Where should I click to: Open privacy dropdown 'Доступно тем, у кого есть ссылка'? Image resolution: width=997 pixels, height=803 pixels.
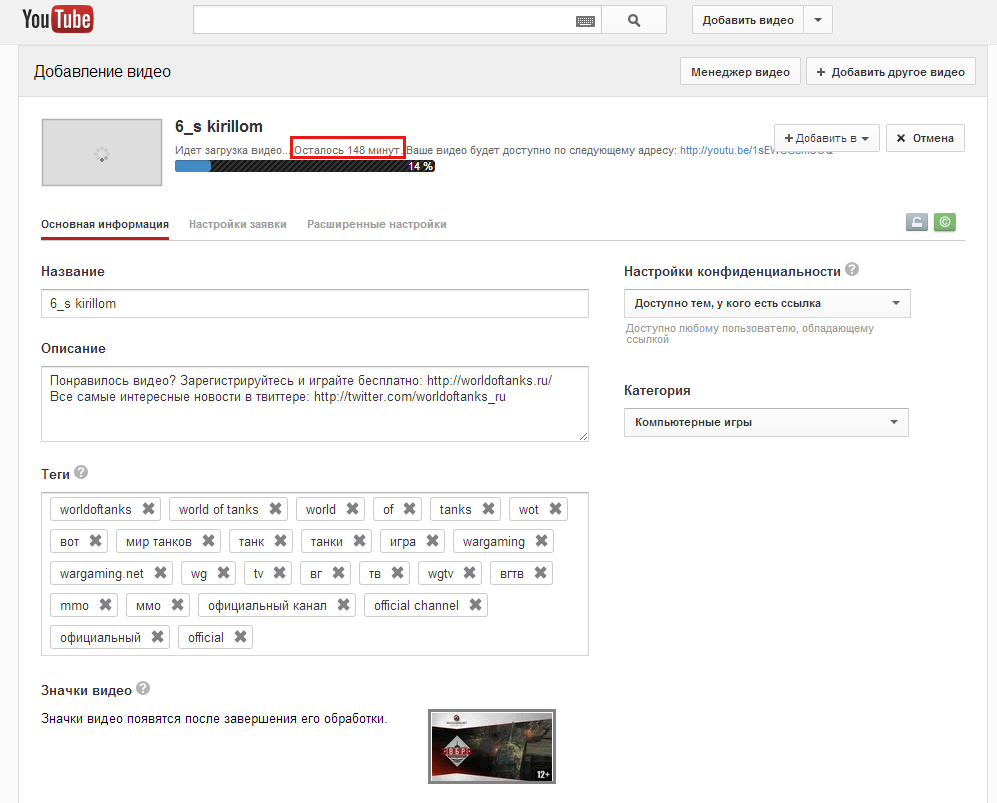point(767,303)
